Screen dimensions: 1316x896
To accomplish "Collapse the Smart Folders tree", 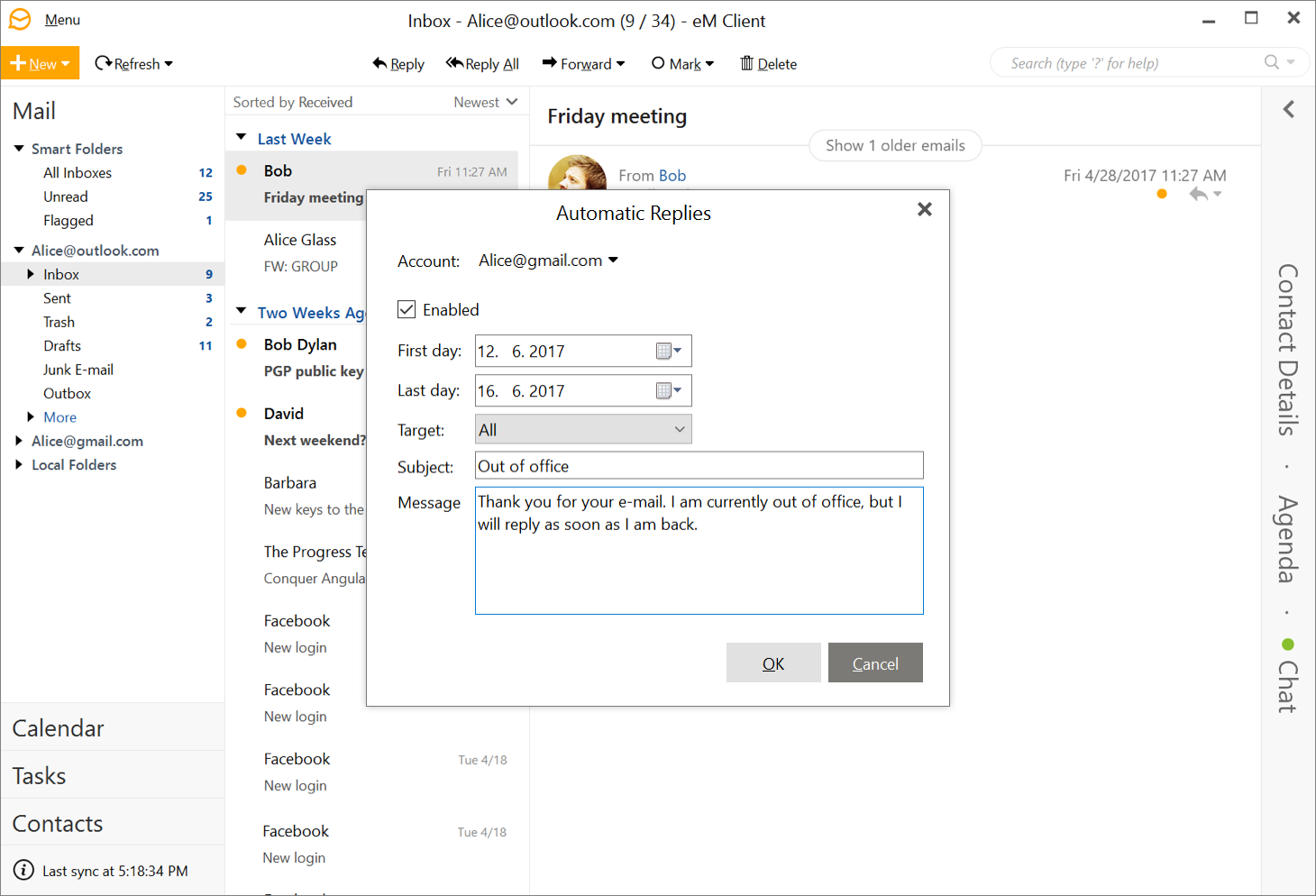I will (19, 148).
